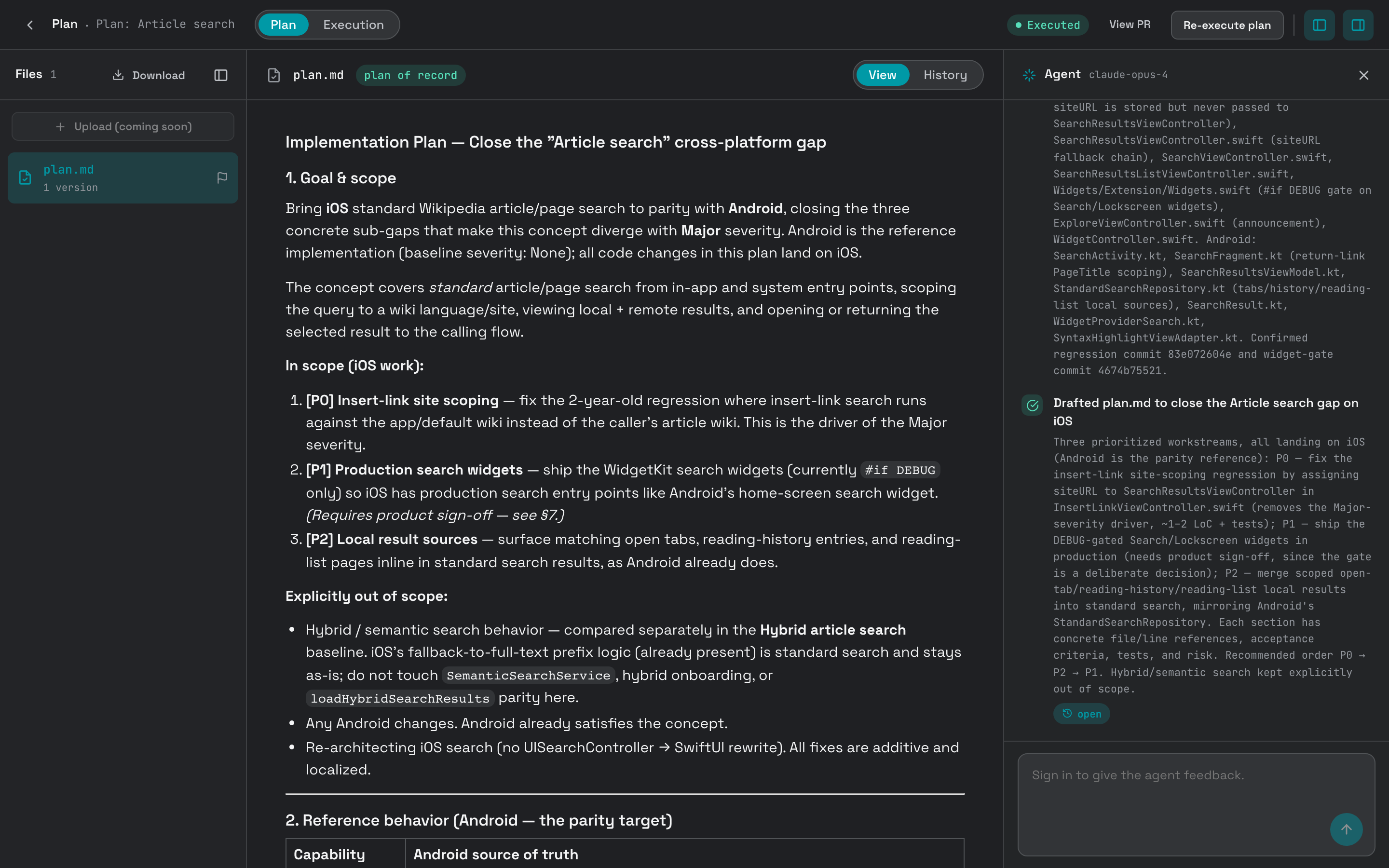Viewport: 1389px width, 868px height.
Task: Click '[P1] Production search widgets' text
Action: (x=414, y=470)
